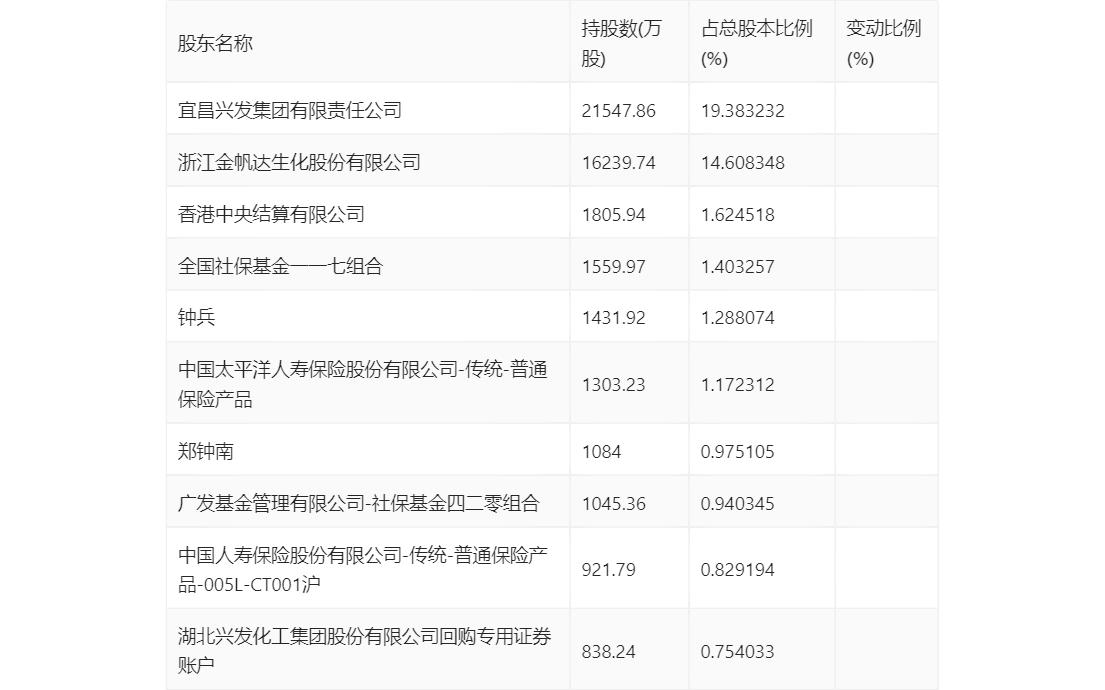Image resolution: width=1105 pixels, height=690 pixels.
Task: Select shareholder 宜昌兴发集团有限责任公司
Action: [x=290, y=110]
